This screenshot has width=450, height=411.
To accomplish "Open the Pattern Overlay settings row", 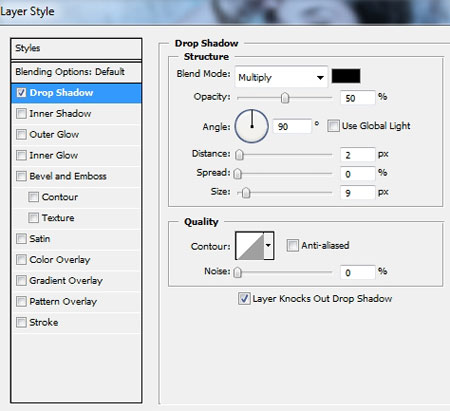I will coord(76,301).
